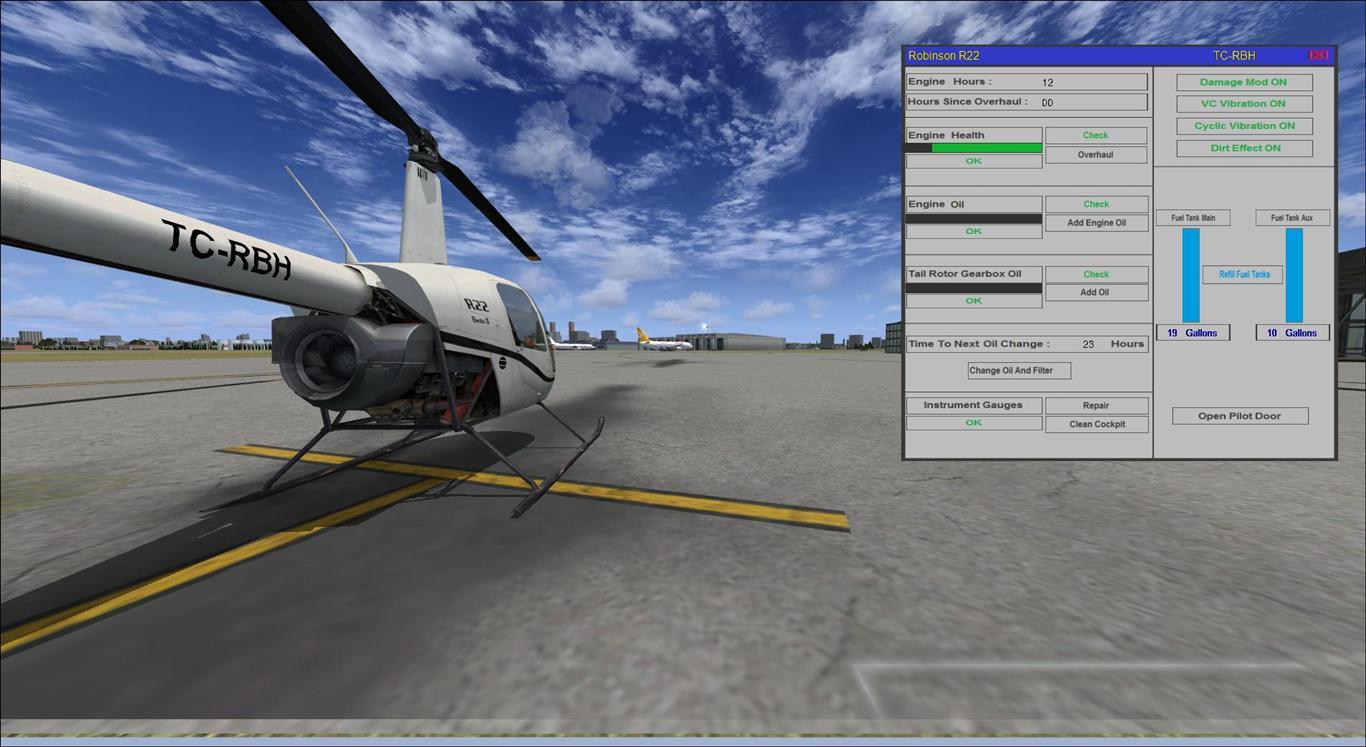Click the Robinson R22 title text

(944, 56)
